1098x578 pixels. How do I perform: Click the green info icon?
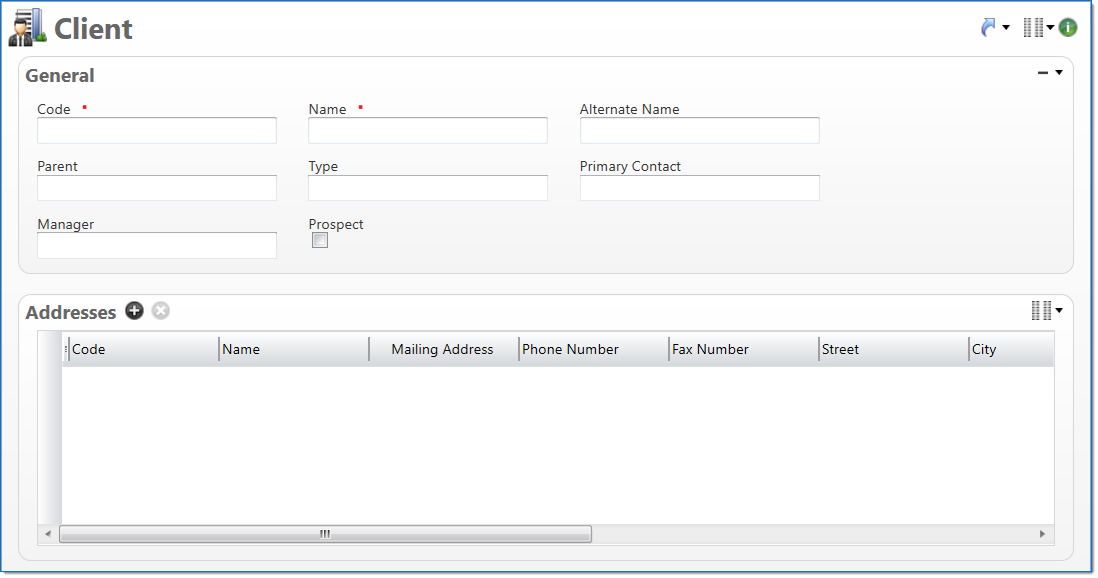click(x=1068, y=28)
